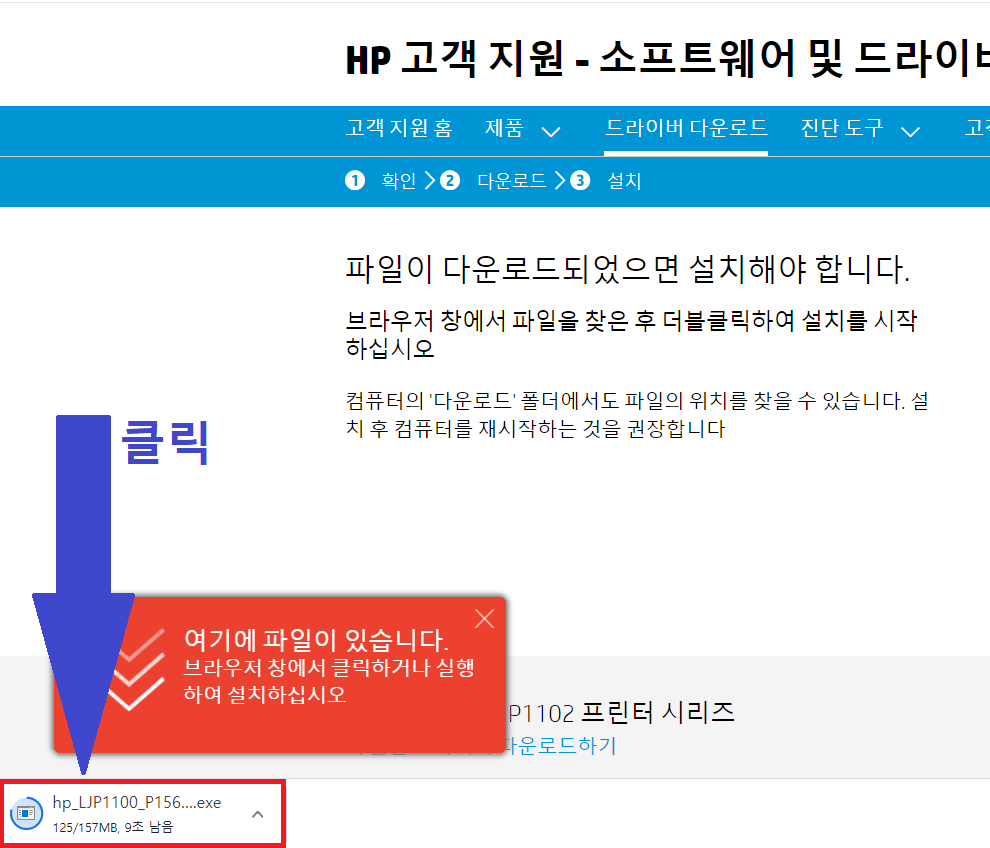
Task: Open the downloaded hp_LJP1100_P156....exe file
Action: pos(136,803)
